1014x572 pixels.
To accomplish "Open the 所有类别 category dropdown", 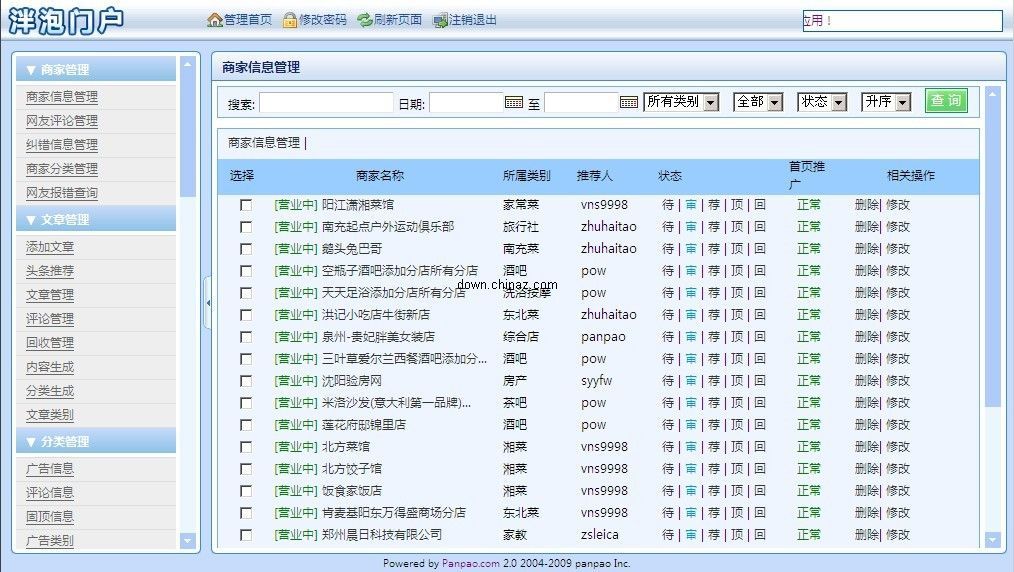I will tap(682, 101).
